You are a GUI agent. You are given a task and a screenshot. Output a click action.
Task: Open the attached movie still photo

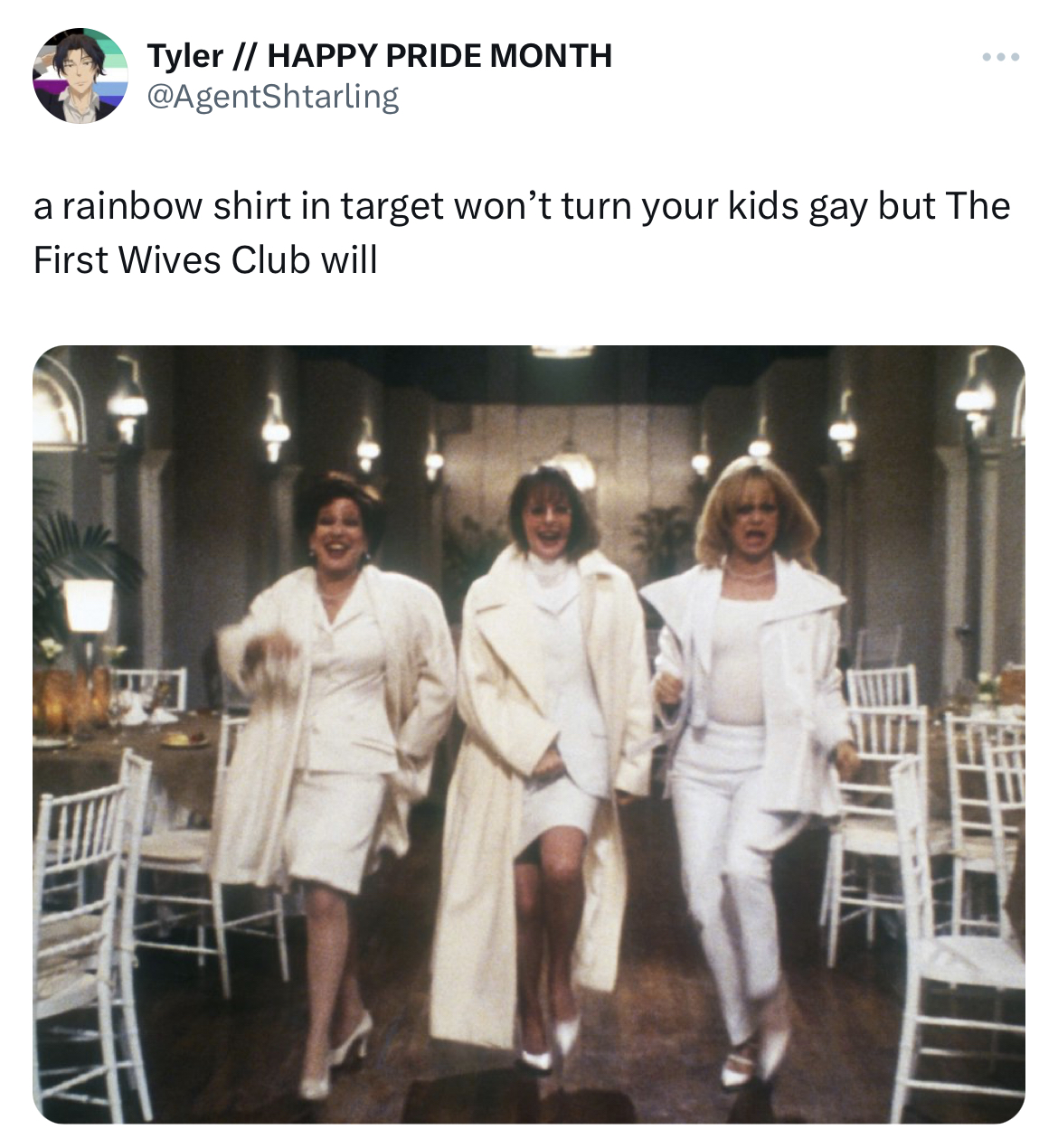(529, 734)
